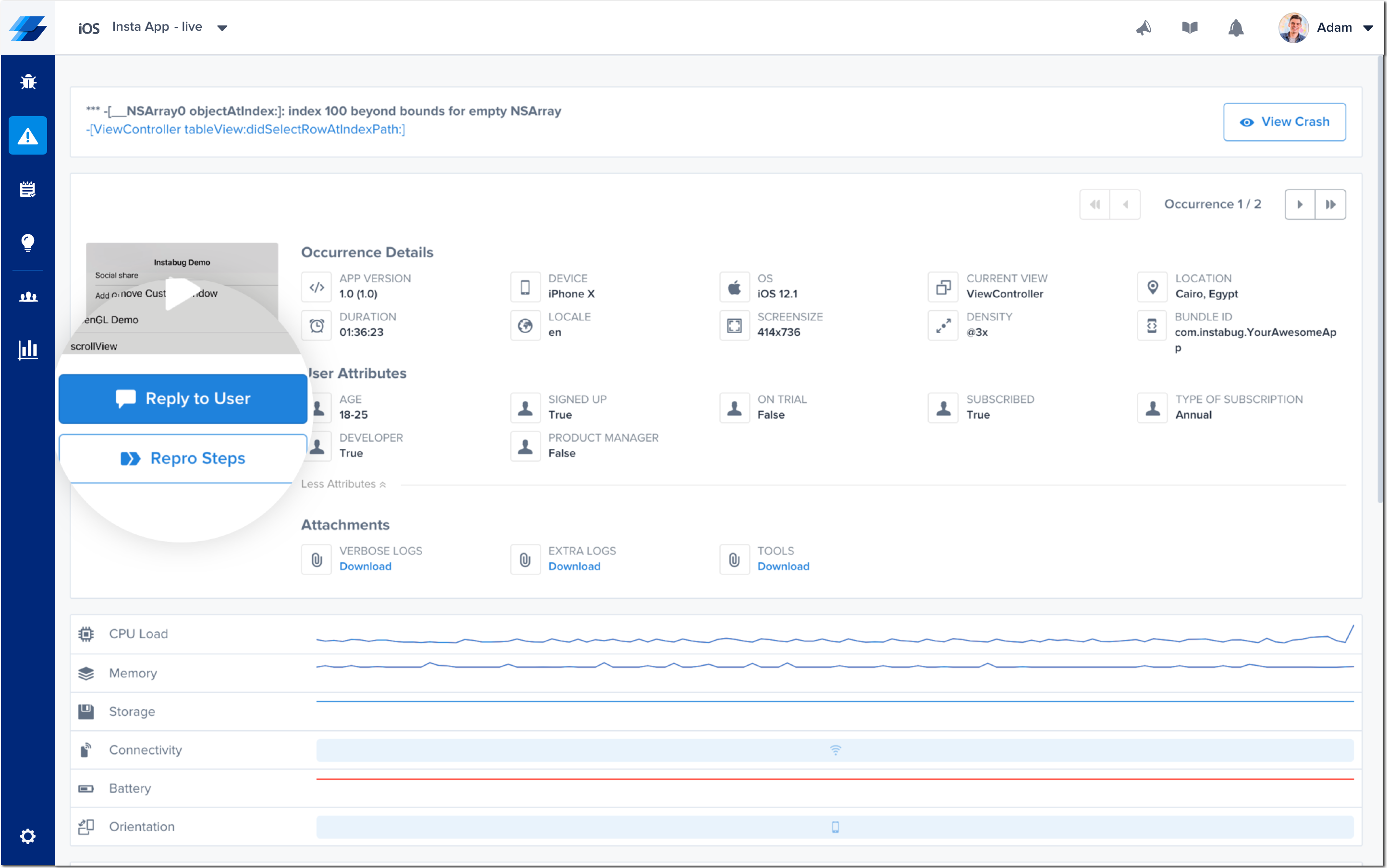The width and height of the screenshot is (1387, 868).
Task: Download the Verbose Logs attachment
Action: click(365, 566)
